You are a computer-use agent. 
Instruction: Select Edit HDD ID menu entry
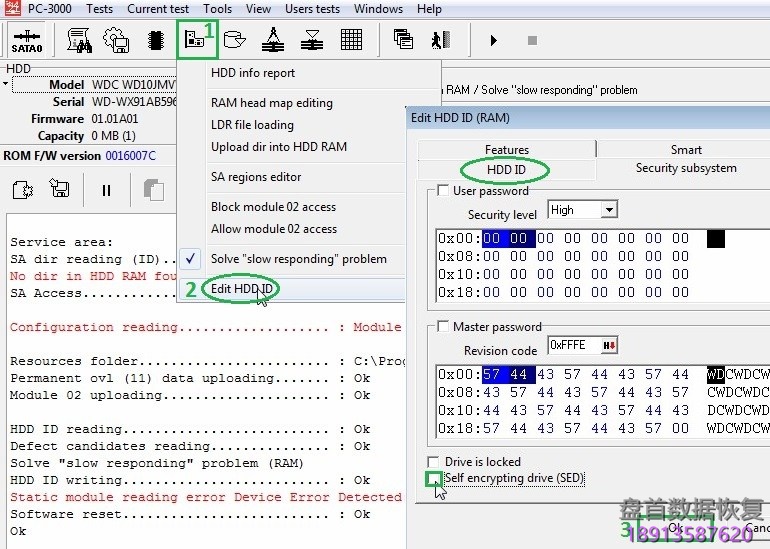tap(243, 289)
